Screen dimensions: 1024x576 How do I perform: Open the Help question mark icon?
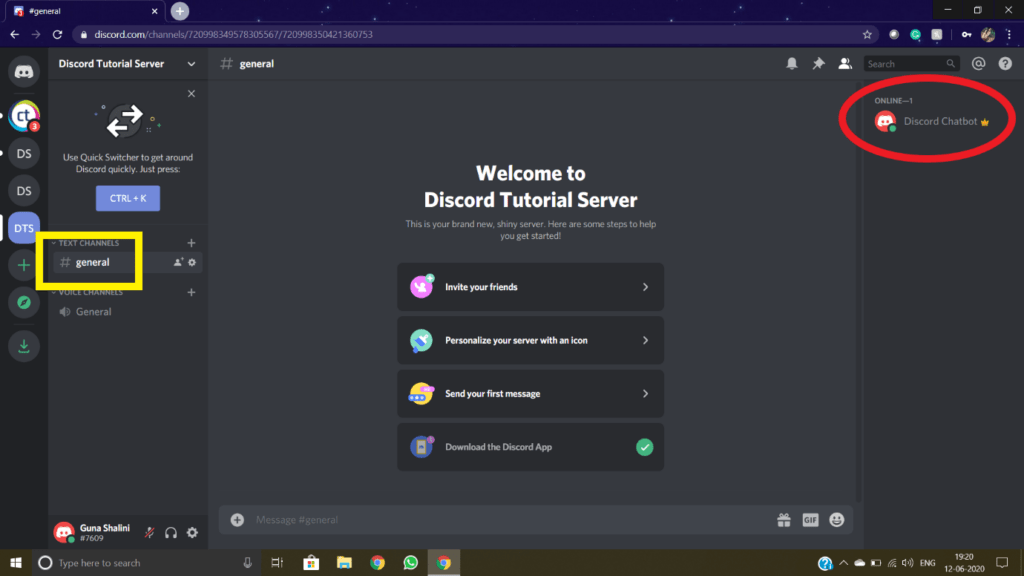point(1005,64)
